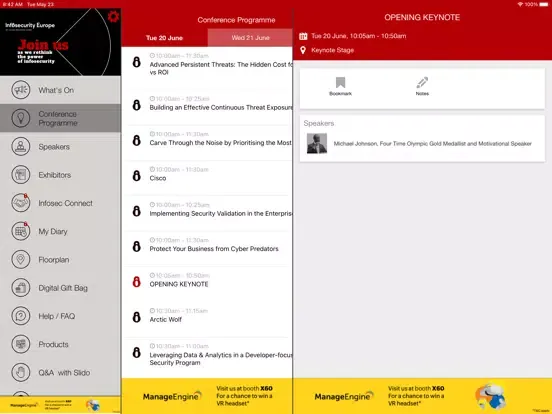
Task: Tap Michael Johnson's speaker photo
Action: coord(317,143)
